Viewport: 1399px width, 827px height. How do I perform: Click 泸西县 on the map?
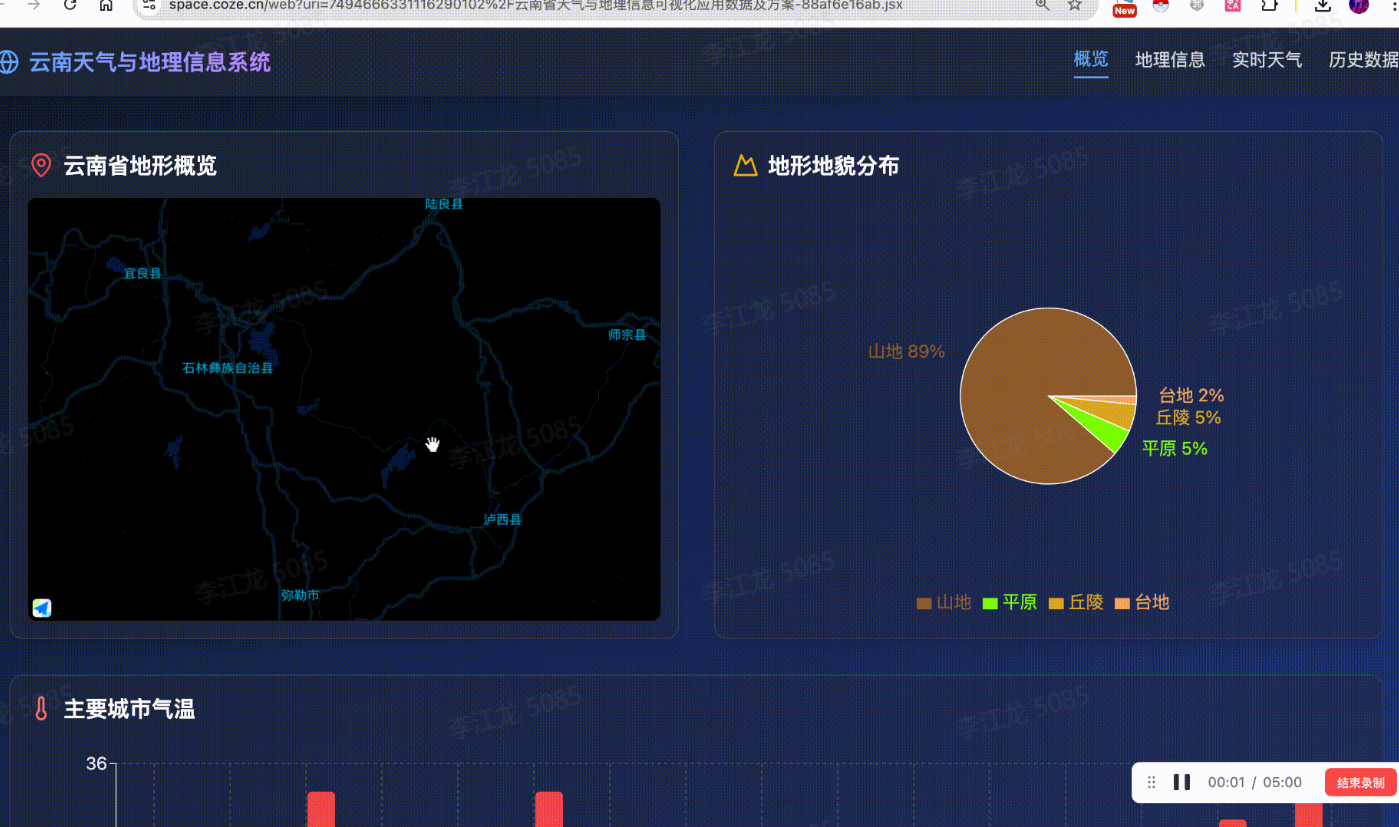pyautogui.click(x=502, y=519)
